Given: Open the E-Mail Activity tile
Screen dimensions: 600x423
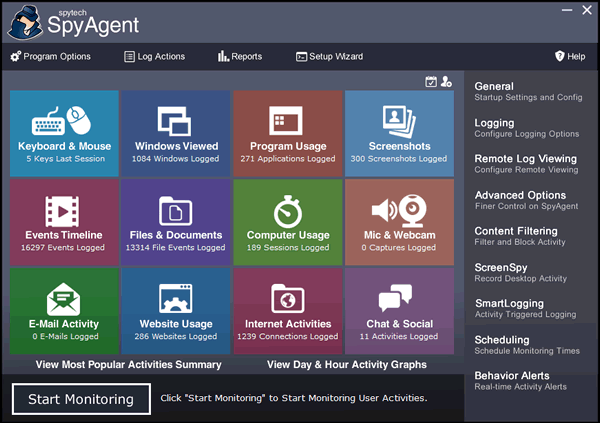Looking at the screenshot, I should pyautogui.click(x=64, y=311).
